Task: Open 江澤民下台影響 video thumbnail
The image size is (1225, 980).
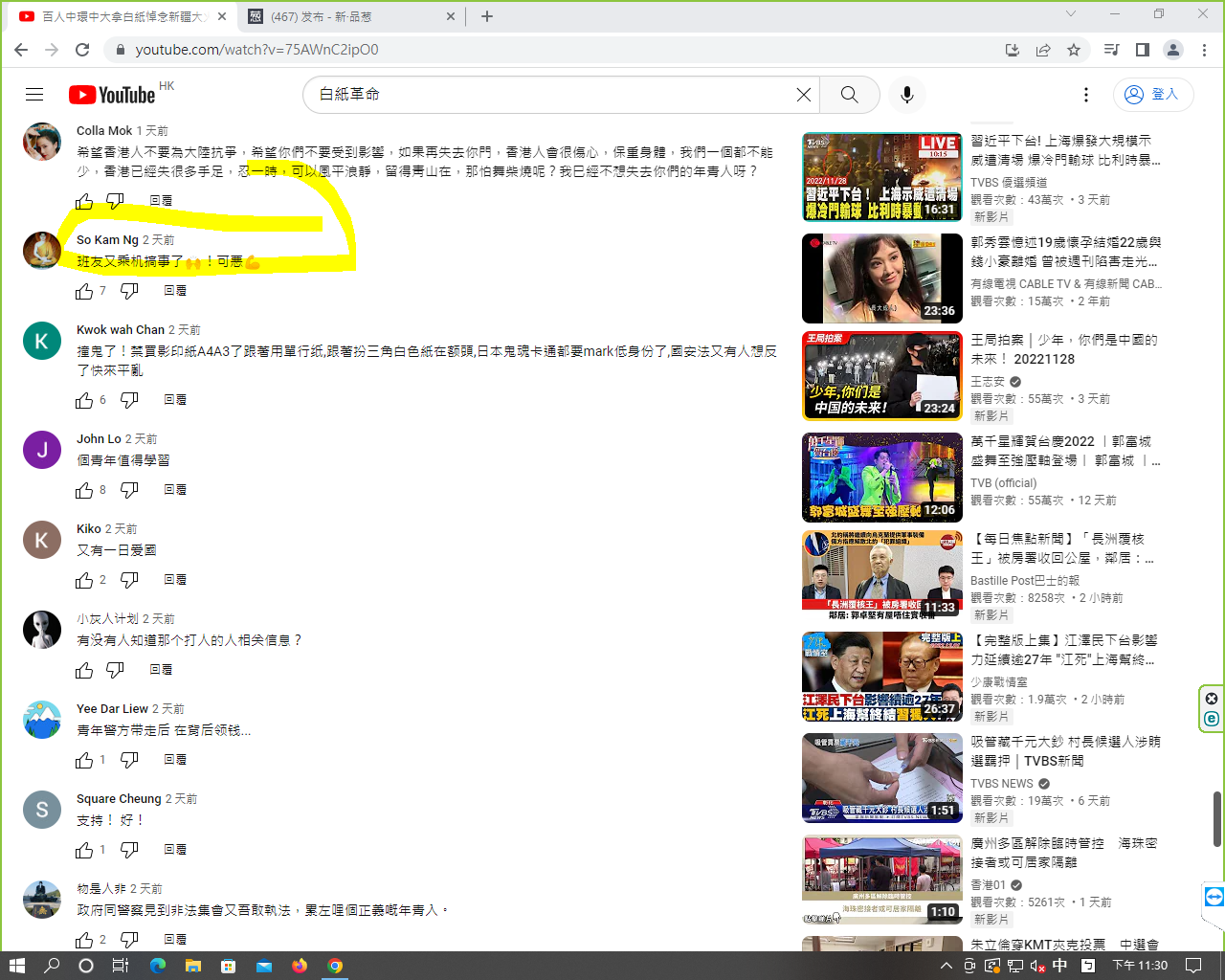Action: point(882,677)
